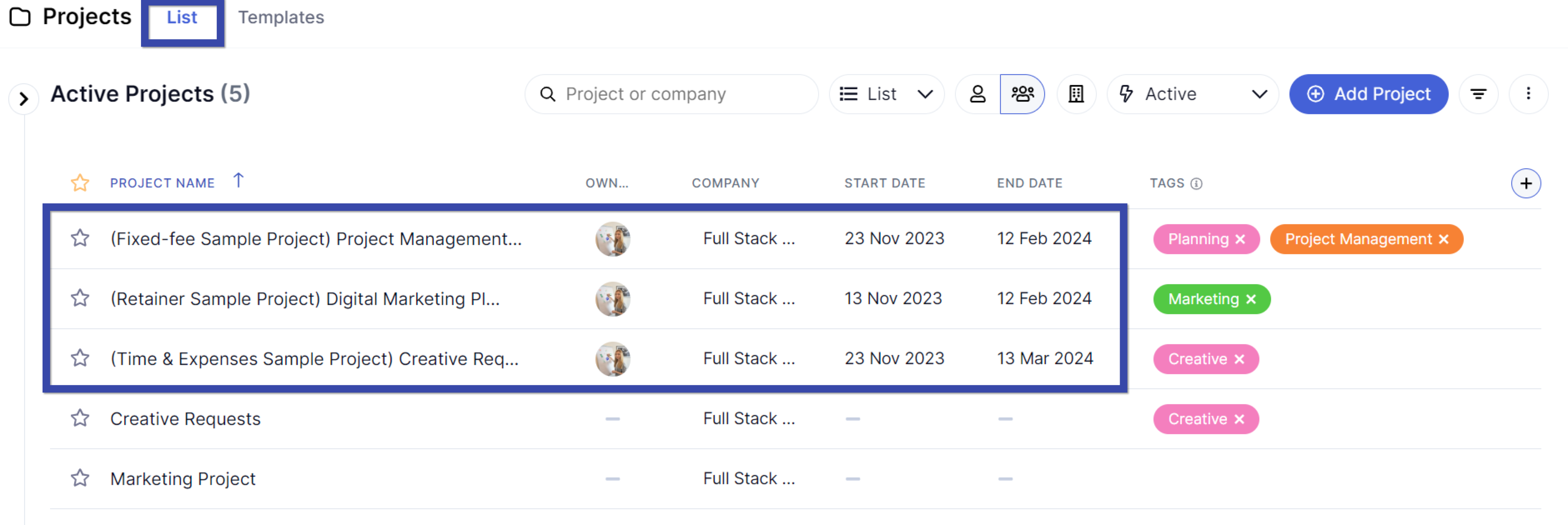Click the Company column header
The height and width of the screenshot is (525, 1568).
(726, 183)
